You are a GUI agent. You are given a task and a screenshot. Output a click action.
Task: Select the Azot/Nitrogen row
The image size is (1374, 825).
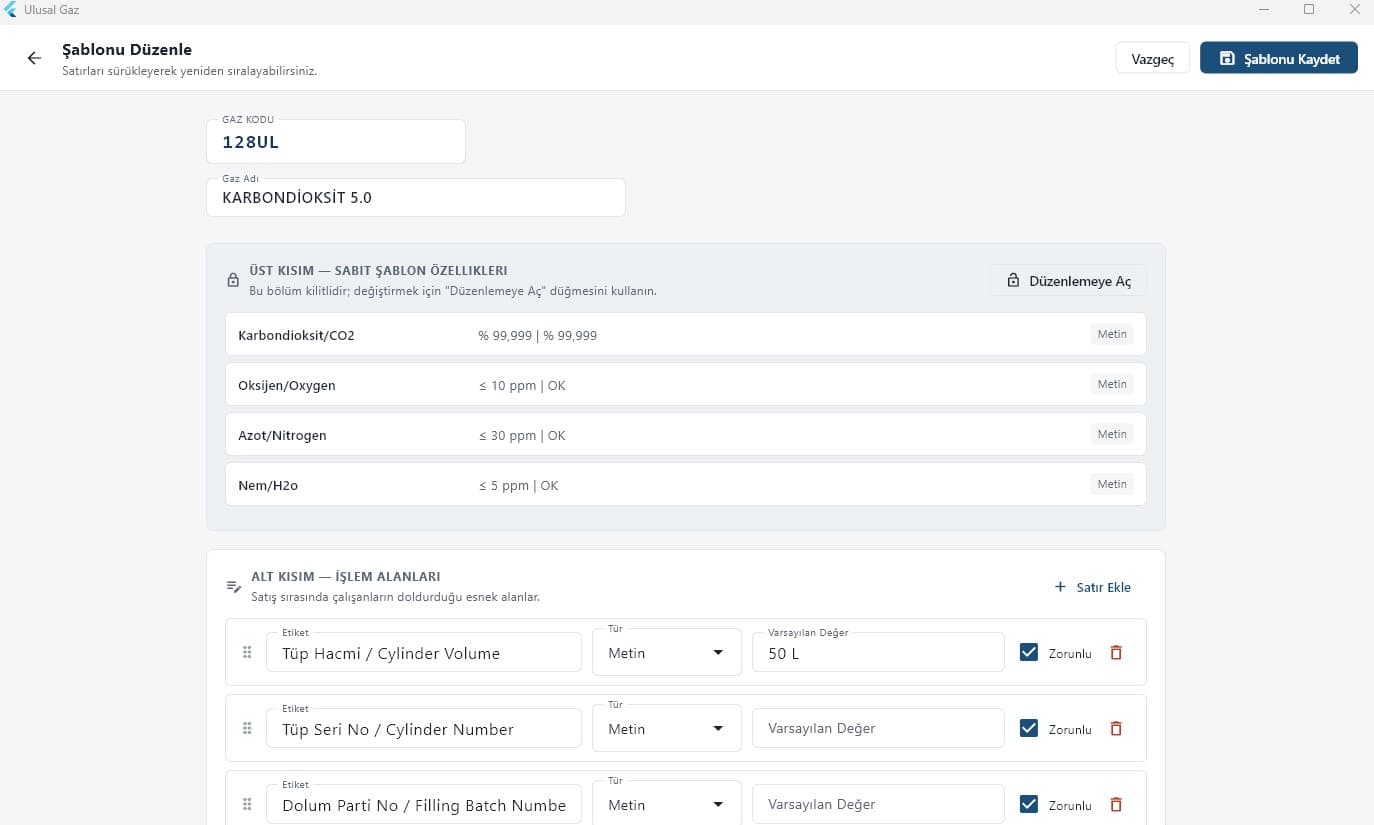(x=686, y=434)
